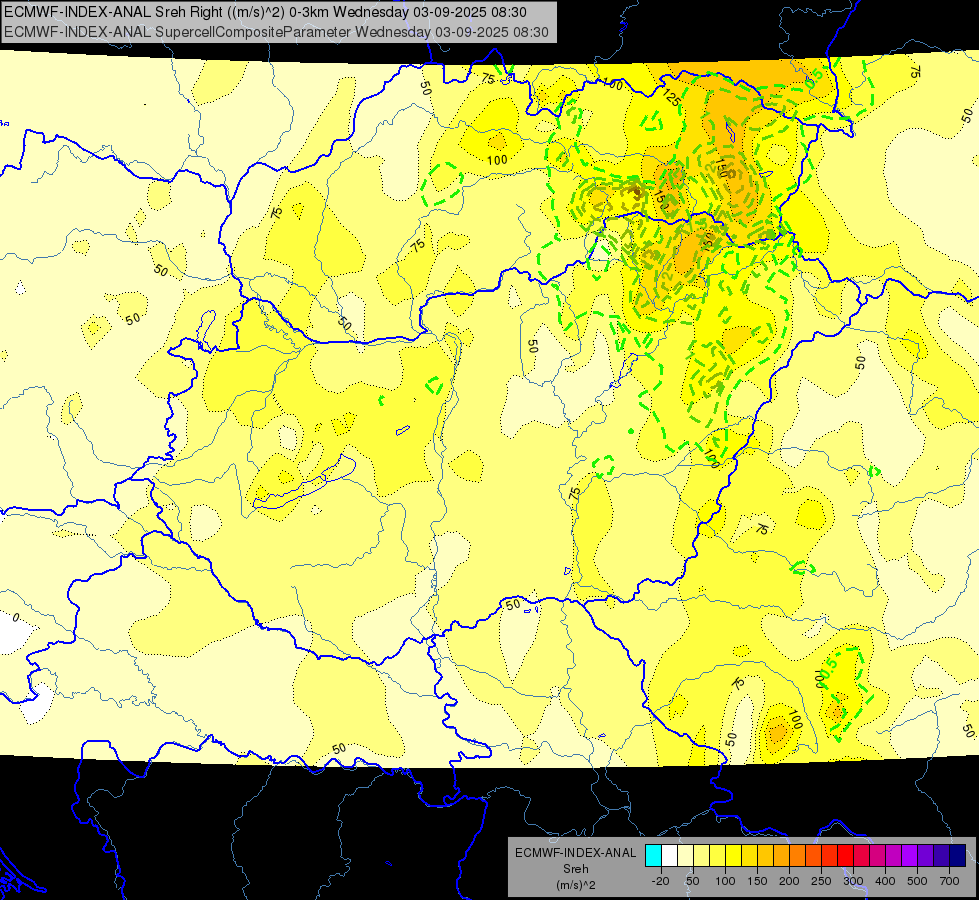Select the pure red legend swatch
The height and width of the screenshot is (900, 979).
[x=846, y=855]
